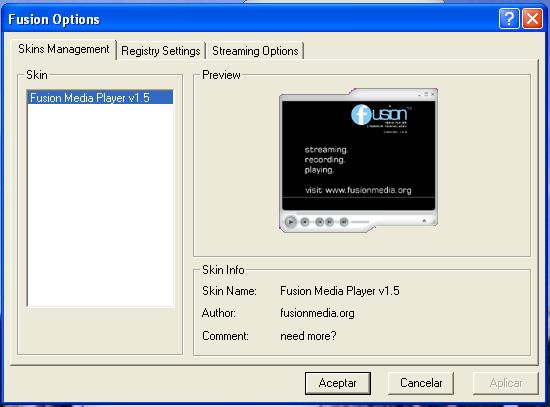Open the Streaming Options tab
550x407 pixels.
pyautogui.click(x=255, y=51)
